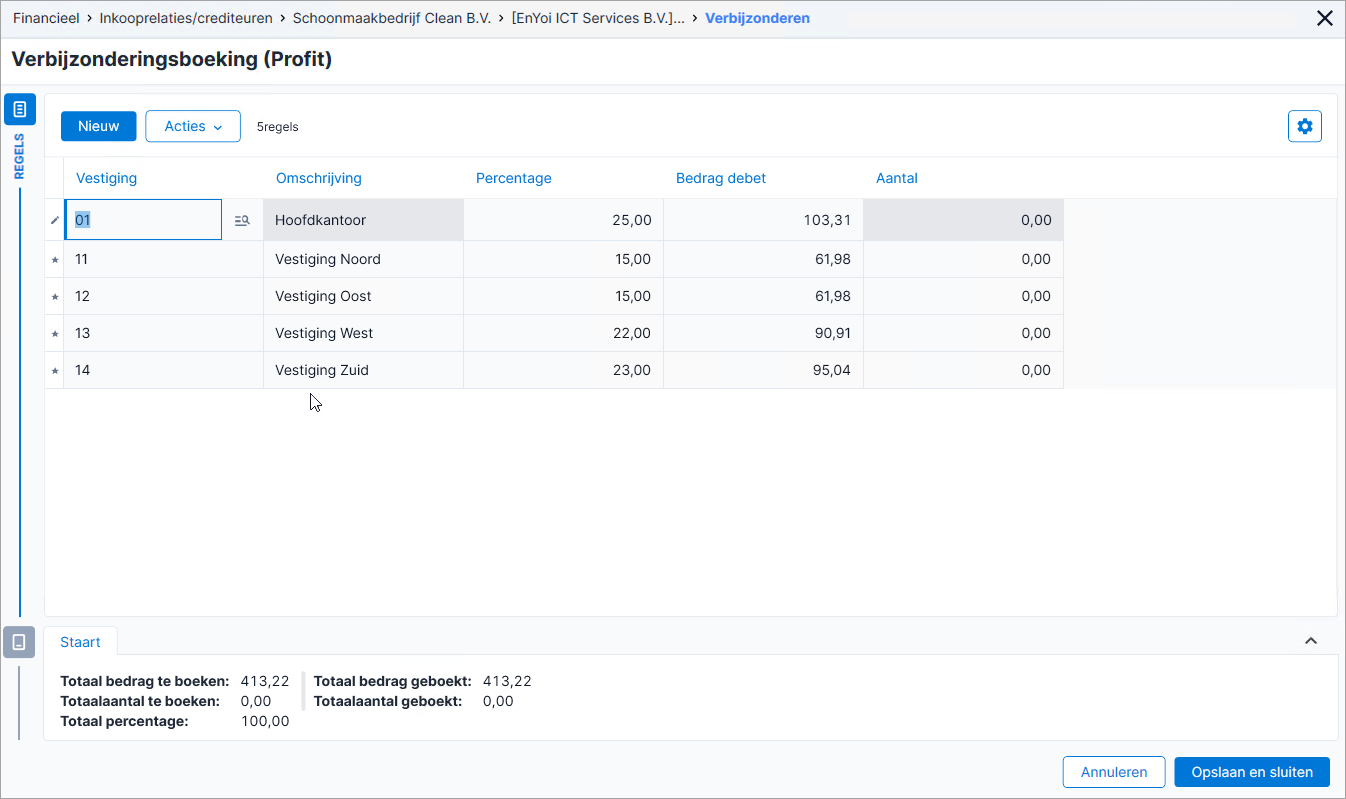Expand the truncated EnYoi ICT Services breadcrumb
The height and width of the screenshot is (799, 1346).
(598, 18)
